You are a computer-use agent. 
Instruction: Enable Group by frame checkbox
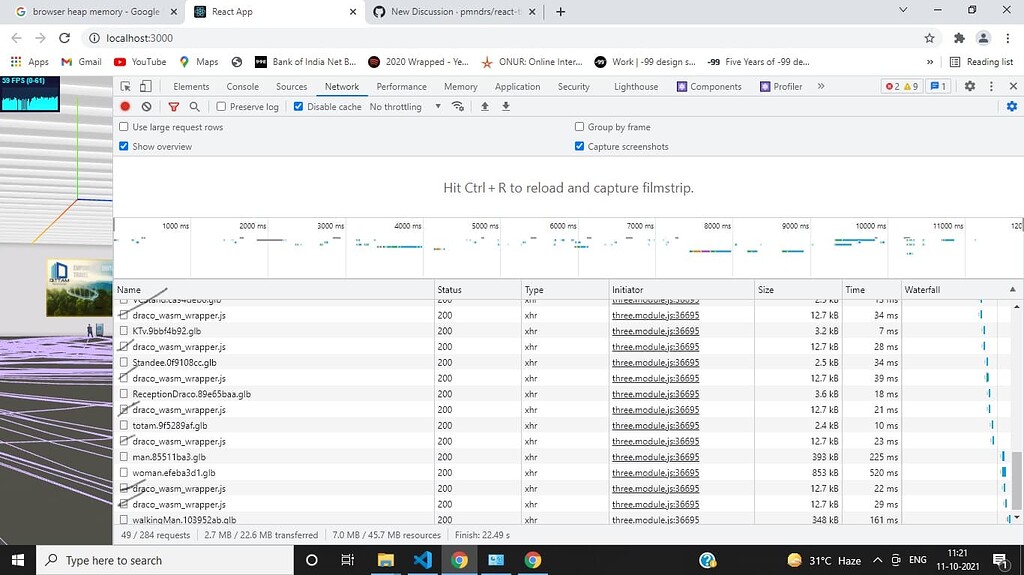click(x=579, y=127)
